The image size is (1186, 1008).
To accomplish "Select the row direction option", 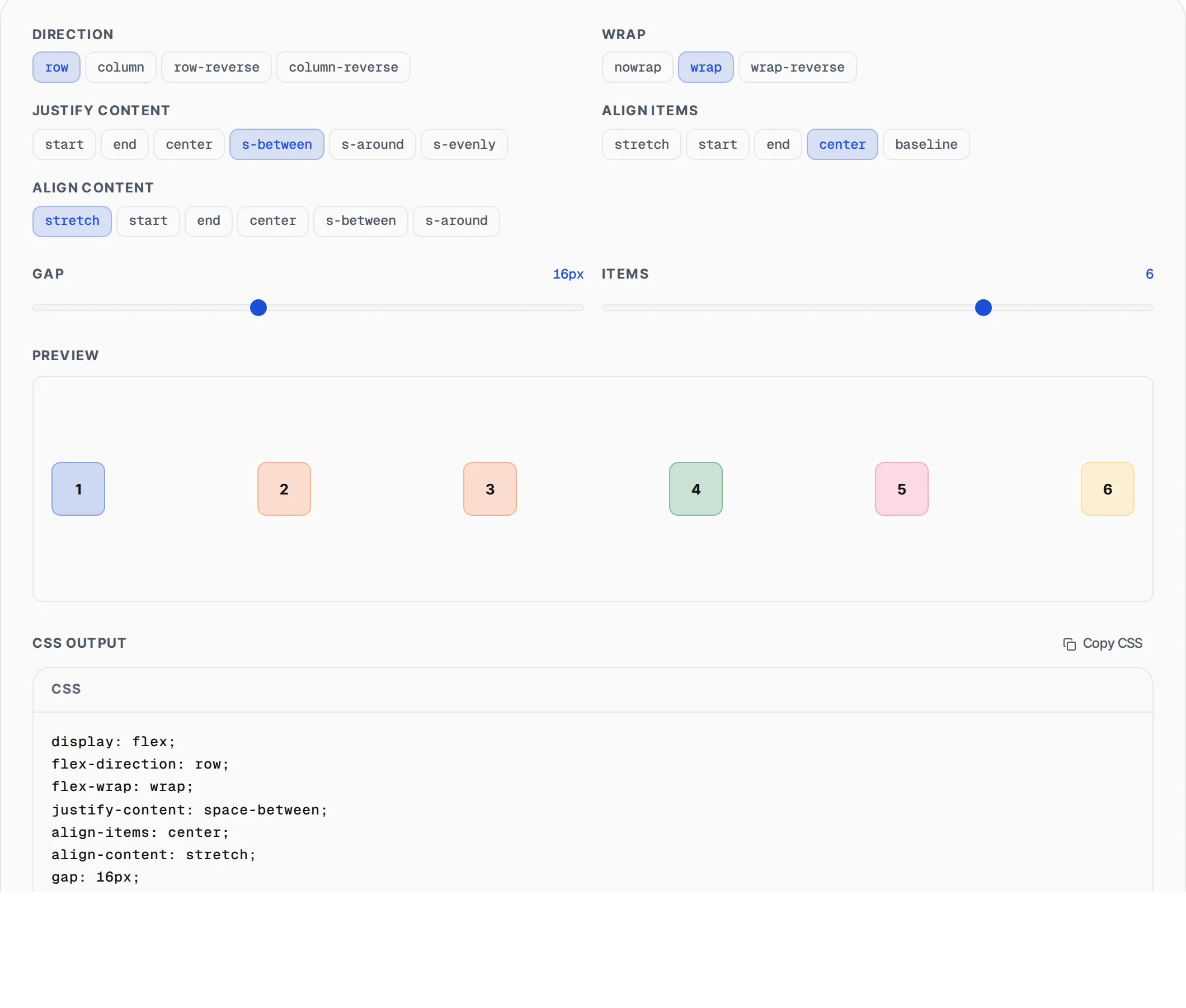I will tap(56, 68).
